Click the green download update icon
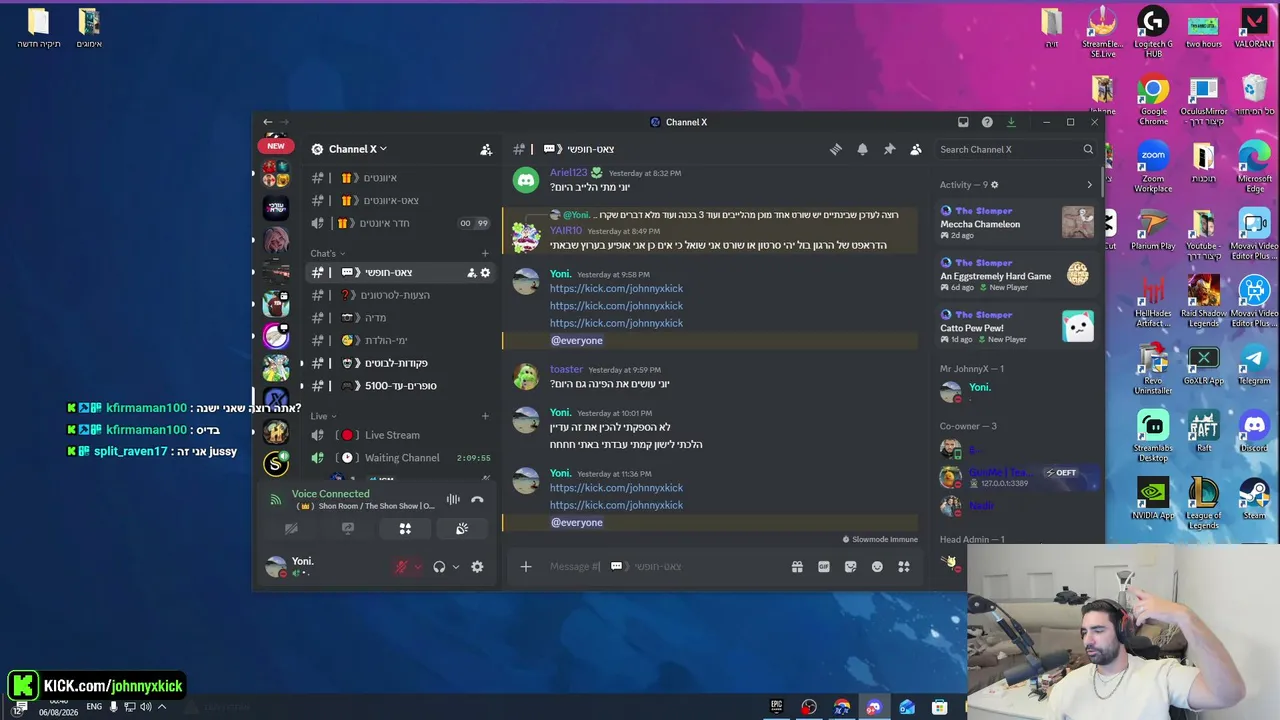Image resolution: width=1280 pixels, height=720 pixels. 1011,122
